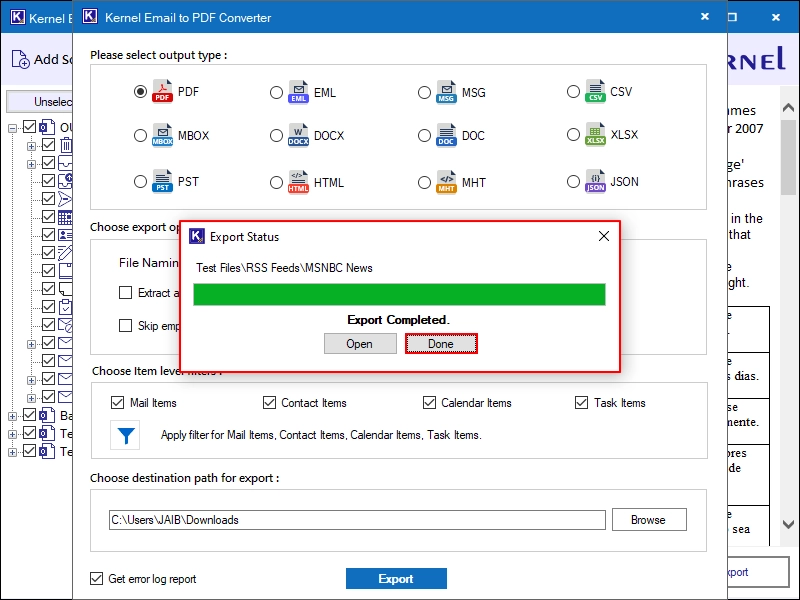Image resolution: width=800 pixels, height=600 pixels.
Task: Click Open in Export Status dialog
Action: tap(360, 343)
